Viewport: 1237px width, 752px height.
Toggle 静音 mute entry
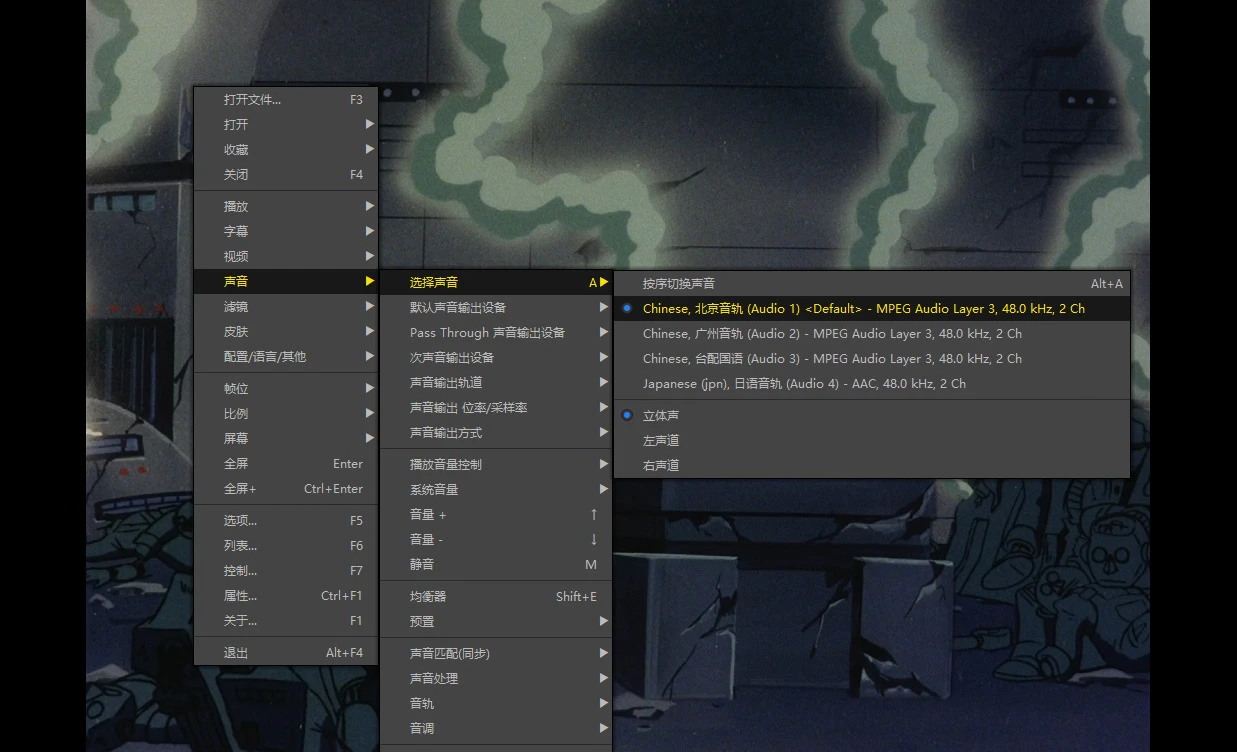point(496,564)
